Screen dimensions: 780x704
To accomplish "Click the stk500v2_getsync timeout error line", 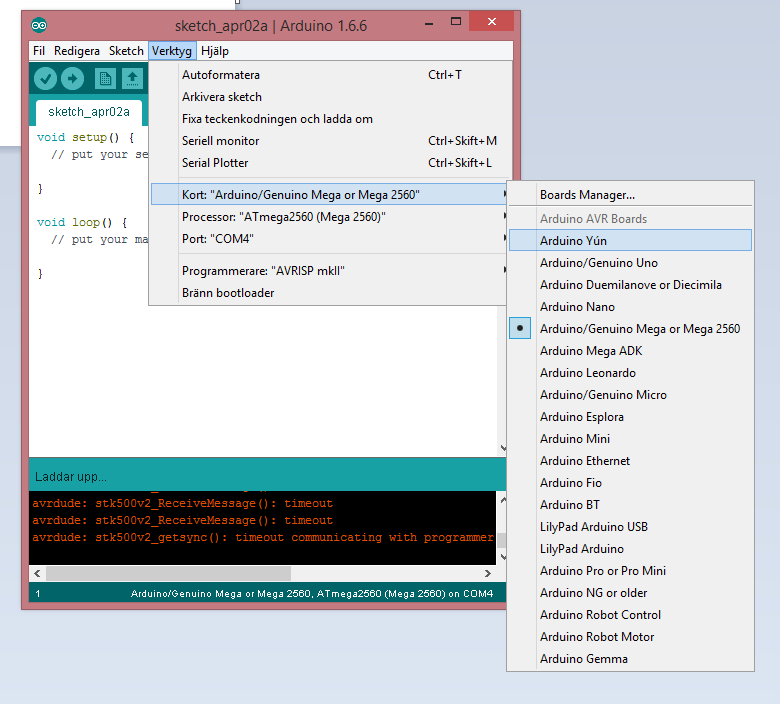I will [263, 537].
